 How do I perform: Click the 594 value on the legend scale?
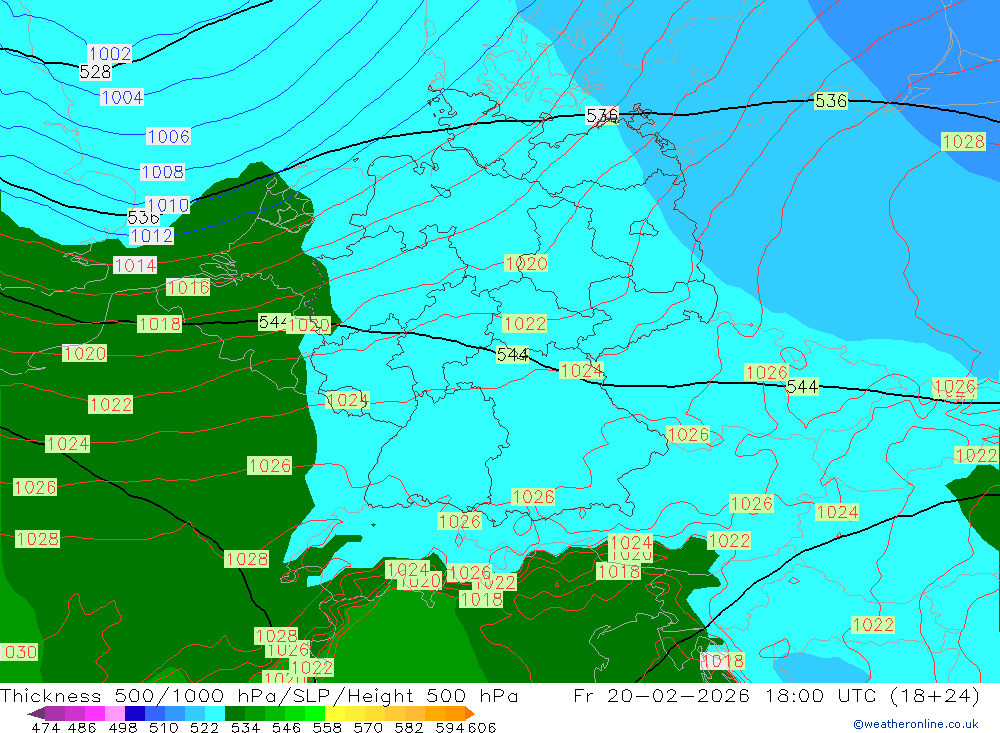click(450, 727)
